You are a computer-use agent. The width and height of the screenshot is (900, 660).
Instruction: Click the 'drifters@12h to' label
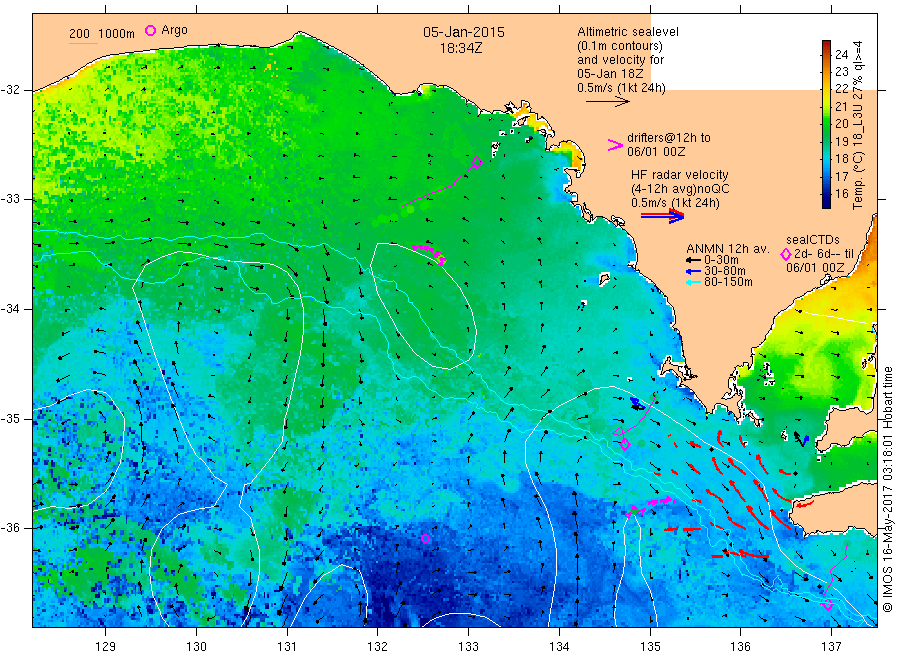pos(669,138)
